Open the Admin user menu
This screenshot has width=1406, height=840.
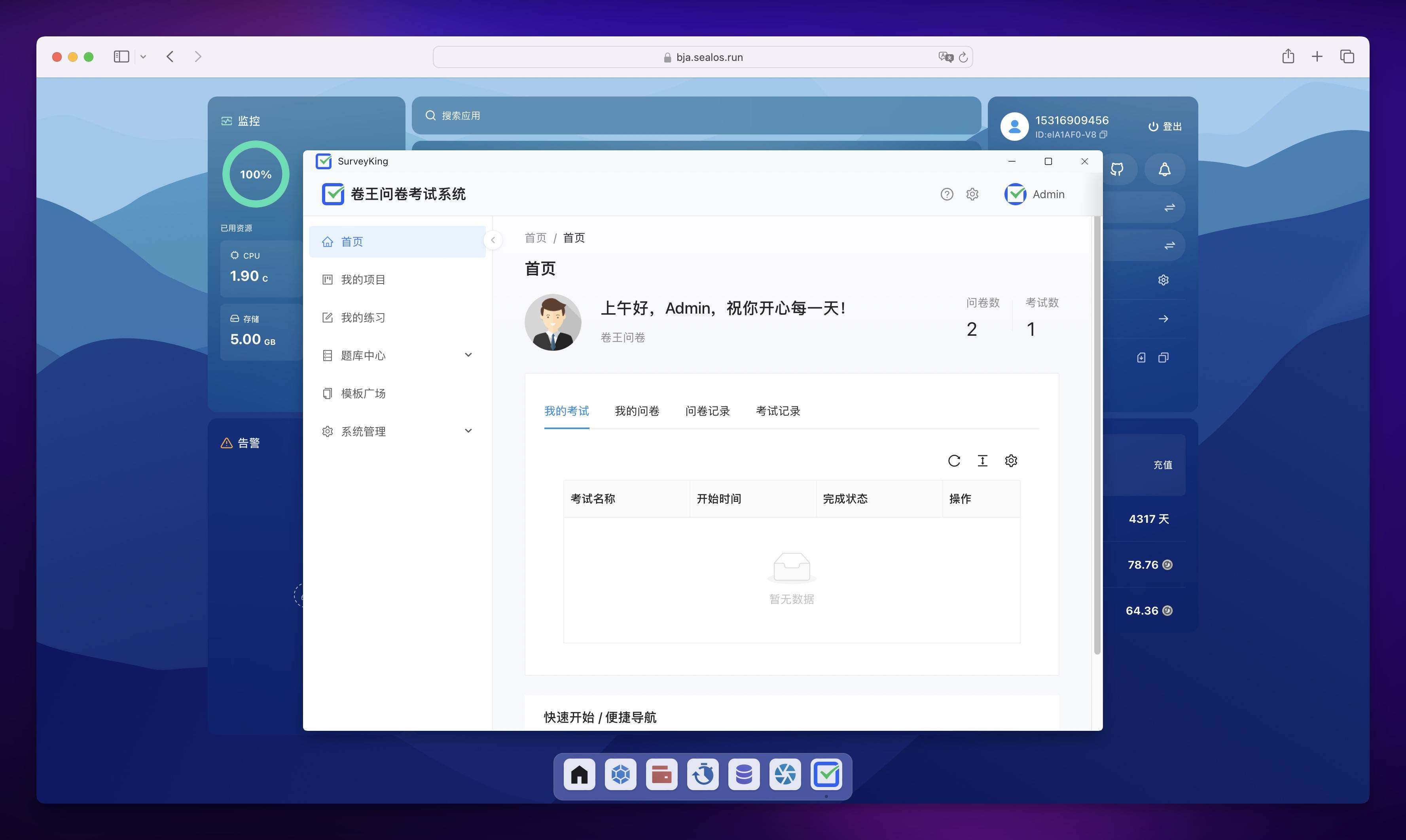pos(1035,194)
